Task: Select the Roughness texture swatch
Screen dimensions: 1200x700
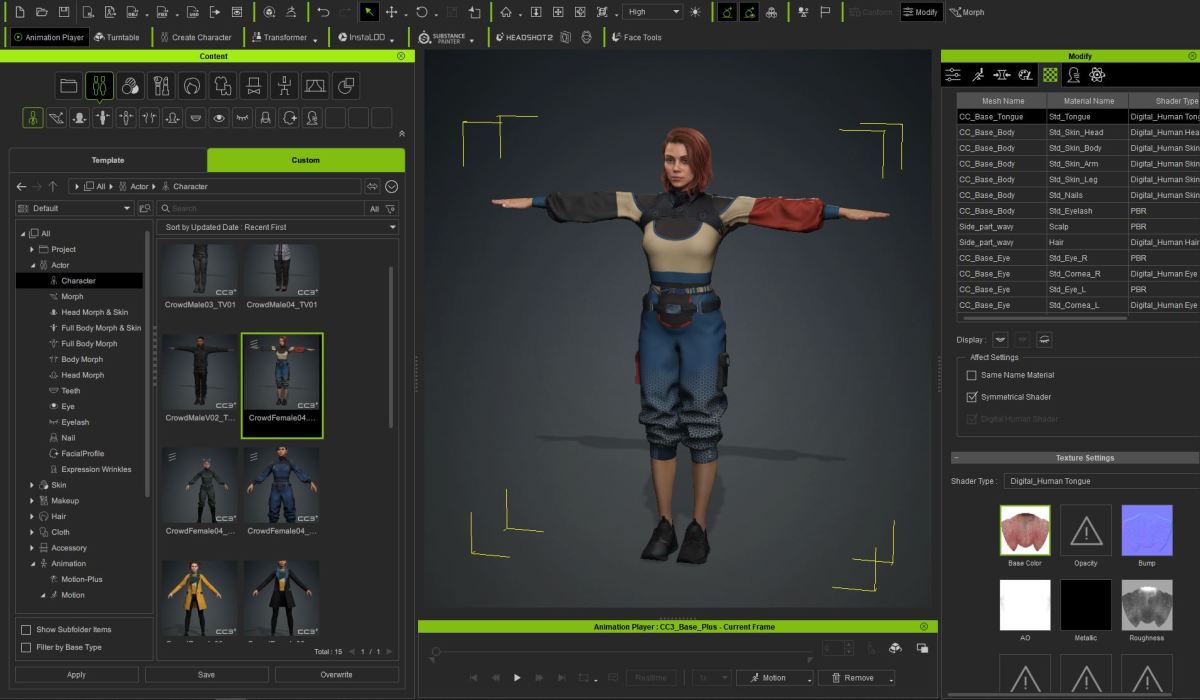Action: point(1147,605)
